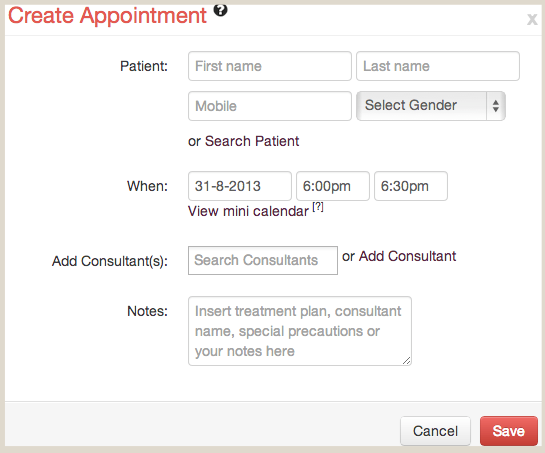Focus the Search Consultants box
Viewport: 545px width, 453px height.
point(263,260)
